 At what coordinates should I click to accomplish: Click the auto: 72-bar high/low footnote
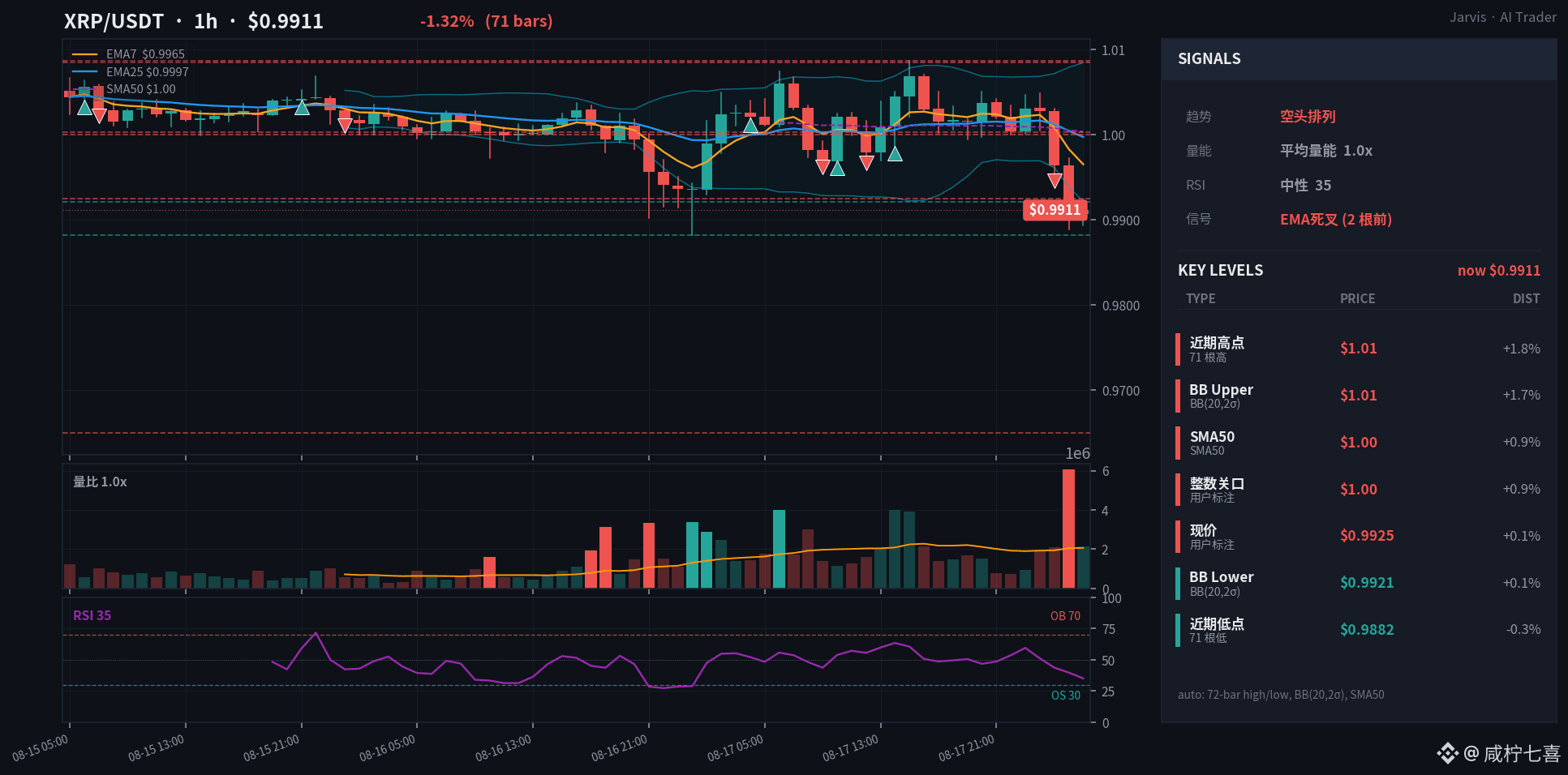pos(1281,695)
